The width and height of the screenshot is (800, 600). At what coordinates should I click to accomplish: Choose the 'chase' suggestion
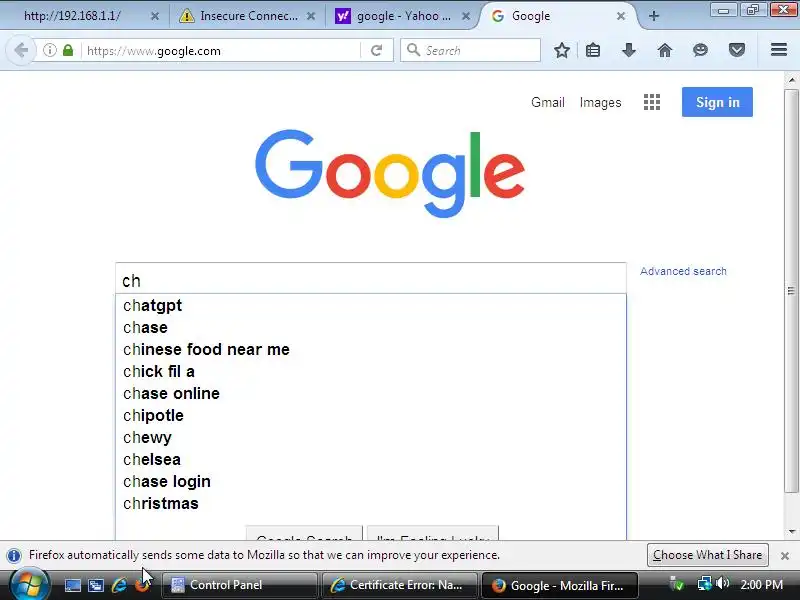tap(371, 328)
